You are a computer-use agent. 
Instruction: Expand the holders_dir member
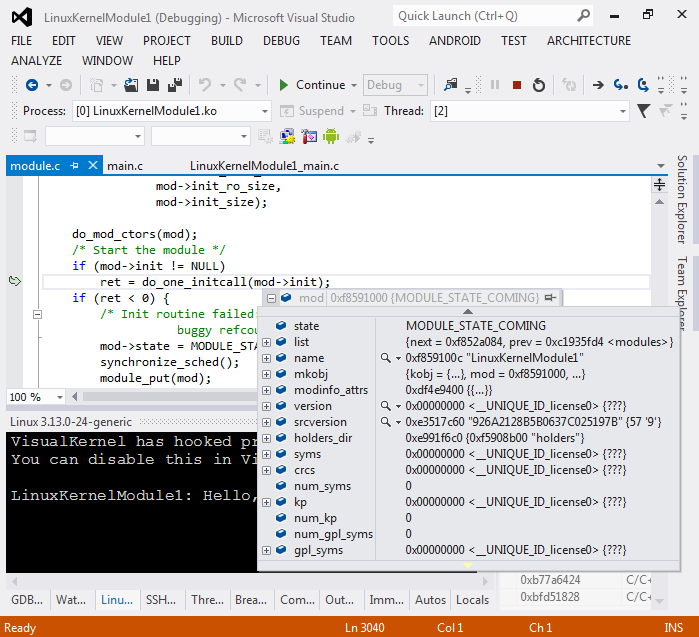267,439
